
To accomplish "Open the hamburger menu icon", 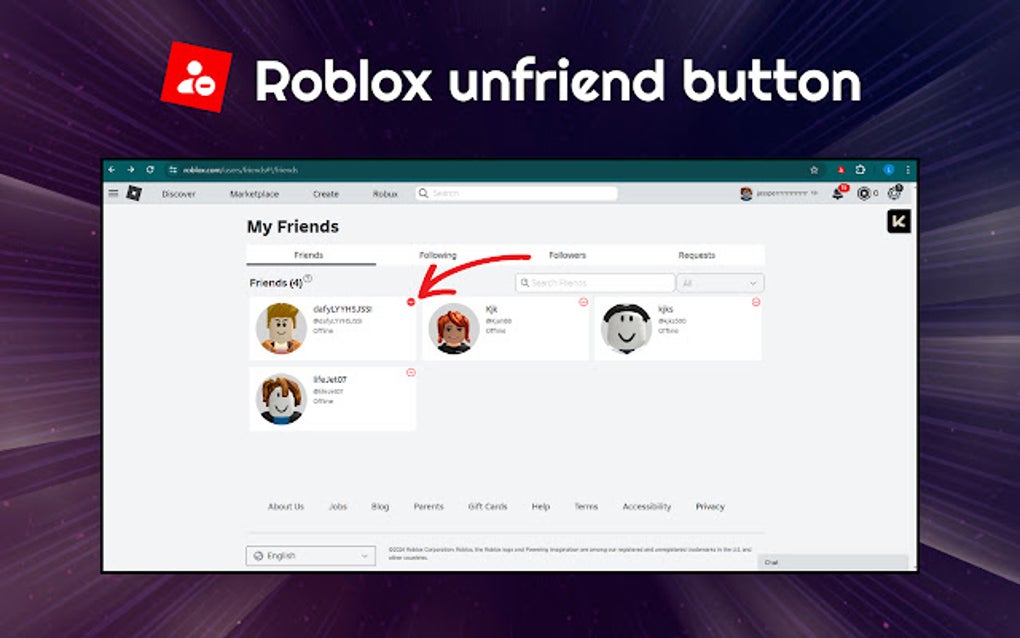I will [112, 193].
